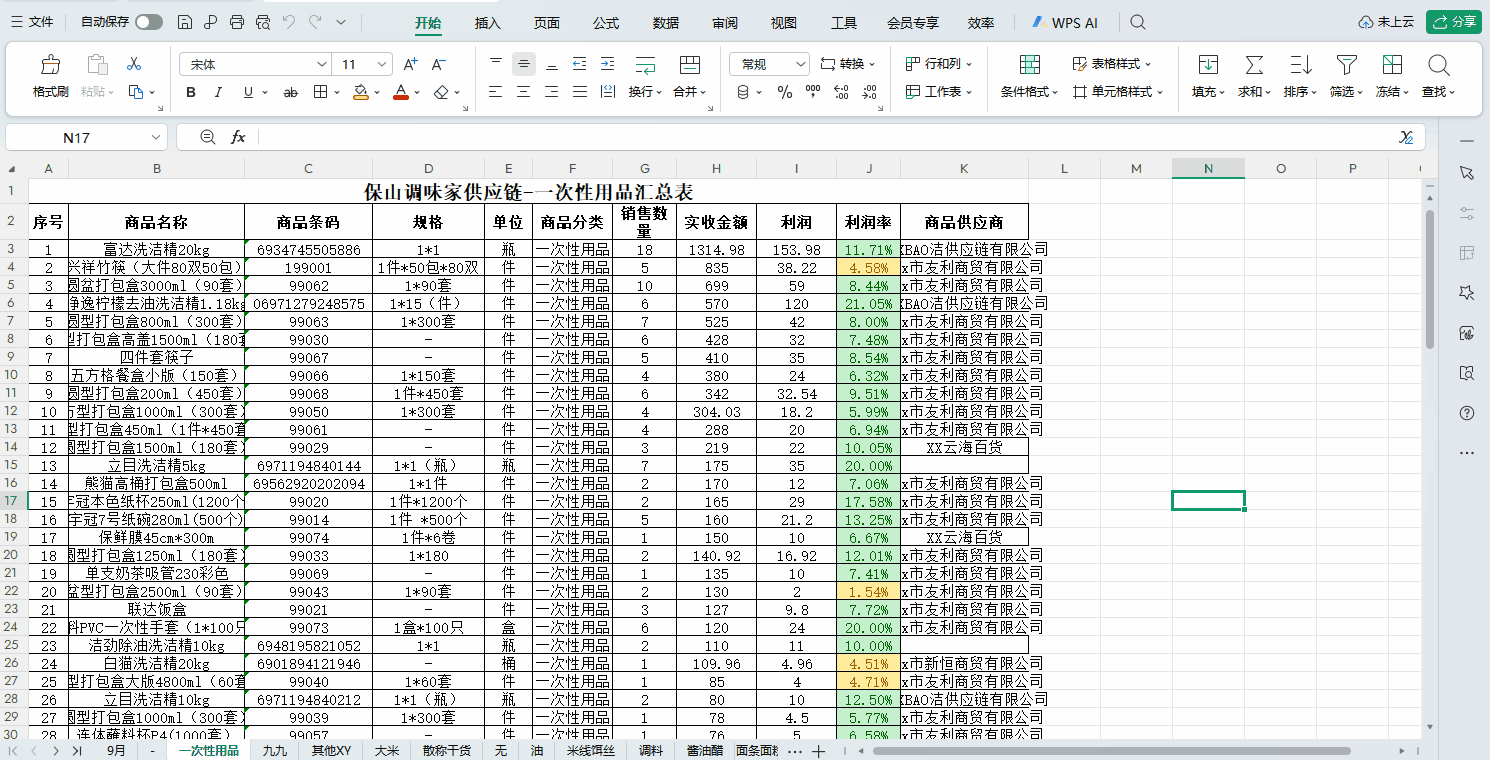
Task: Click the decrease font size icon
Action: pos(438,64)
